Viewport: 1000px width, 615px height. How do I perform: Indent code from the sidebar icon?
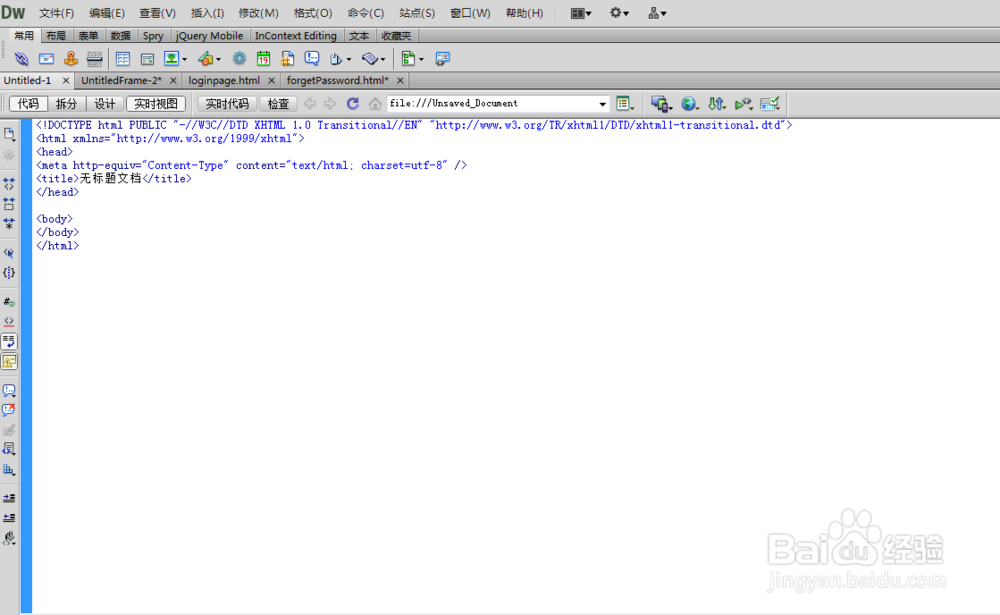tap(9, 498)
